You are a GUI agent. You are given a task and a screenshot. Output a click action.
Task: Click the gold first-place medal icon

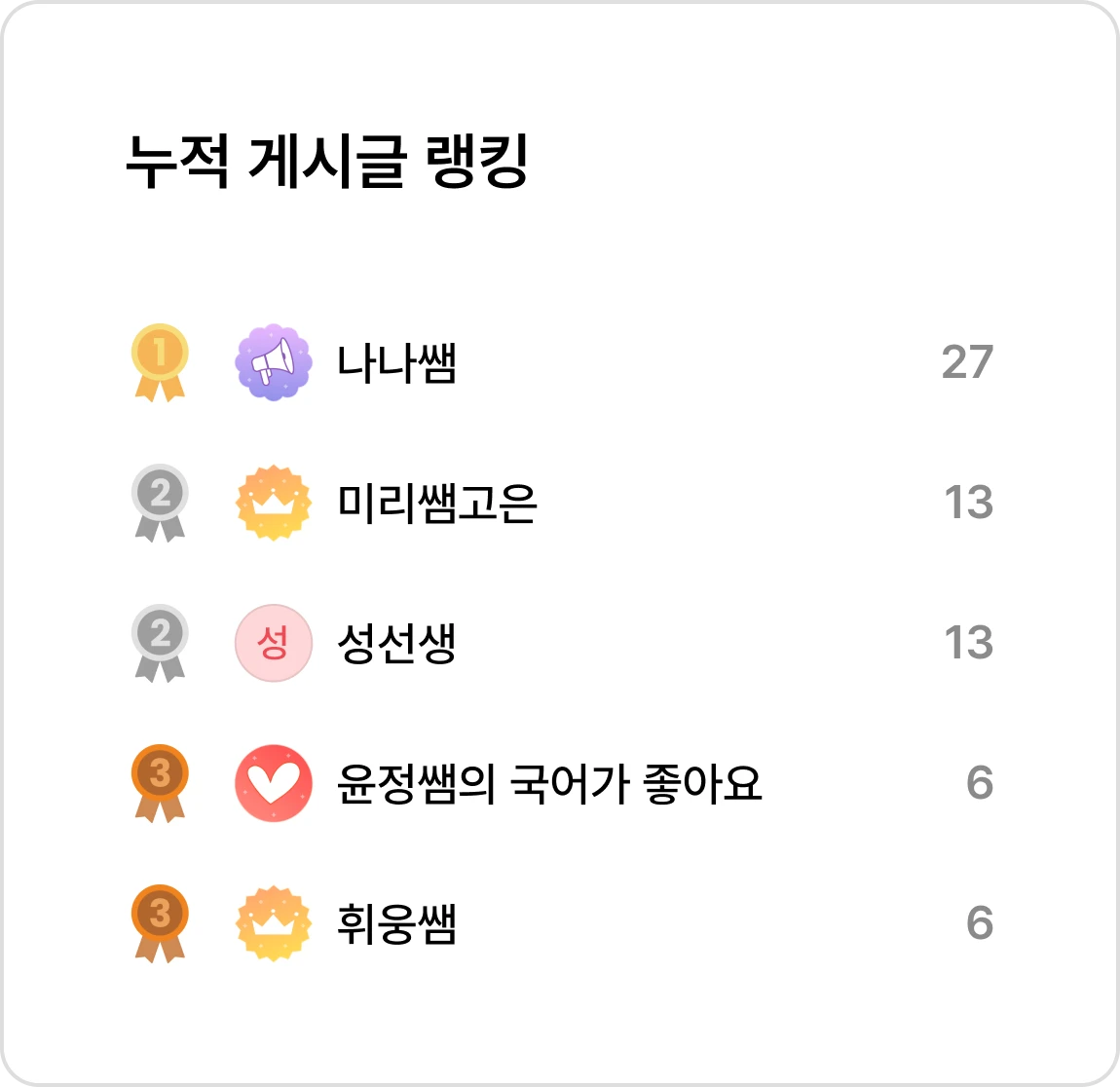click(x=160, y=362)
